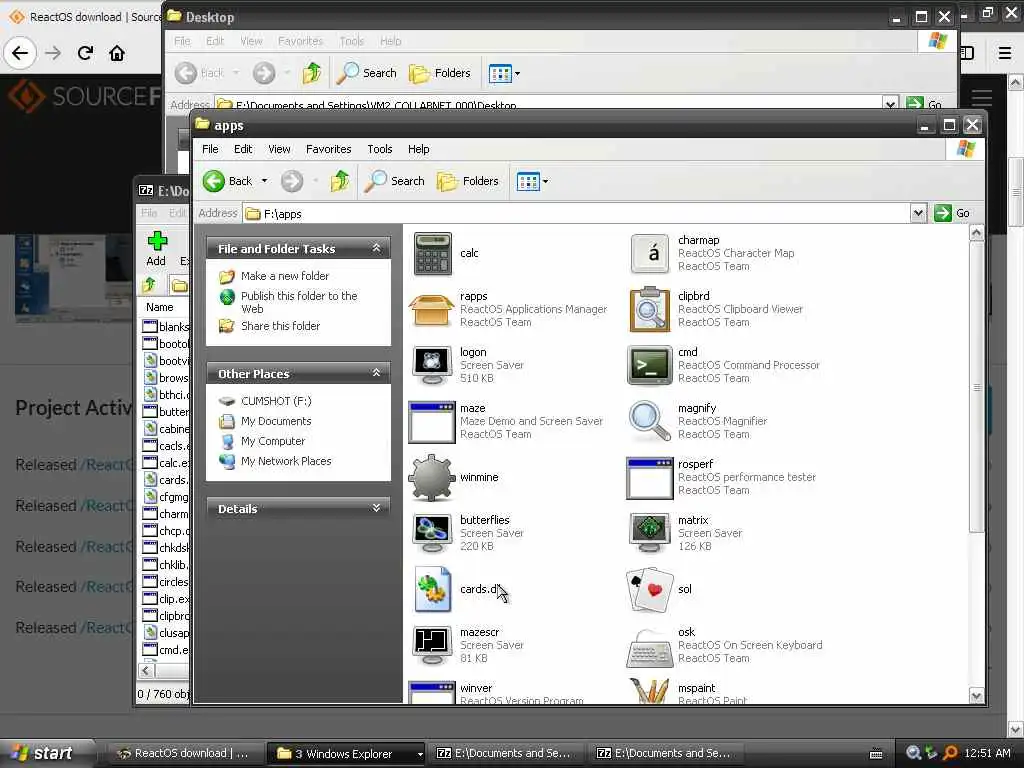The image size is (1024, 768).
Task: Open the Favorites menu in apps window
Action: click(x=328, y=149)
